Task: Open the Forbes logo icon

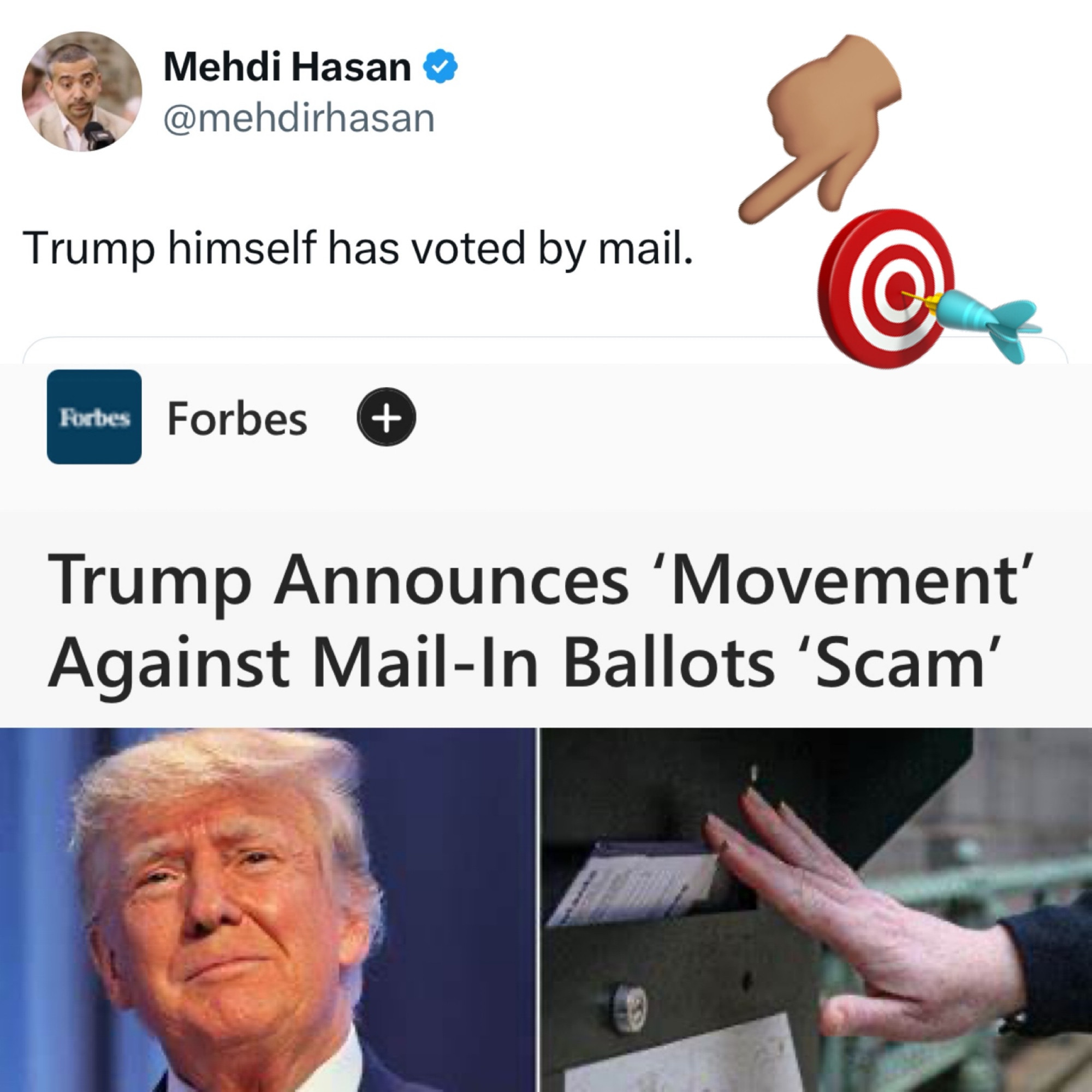Action: [94, 417]
